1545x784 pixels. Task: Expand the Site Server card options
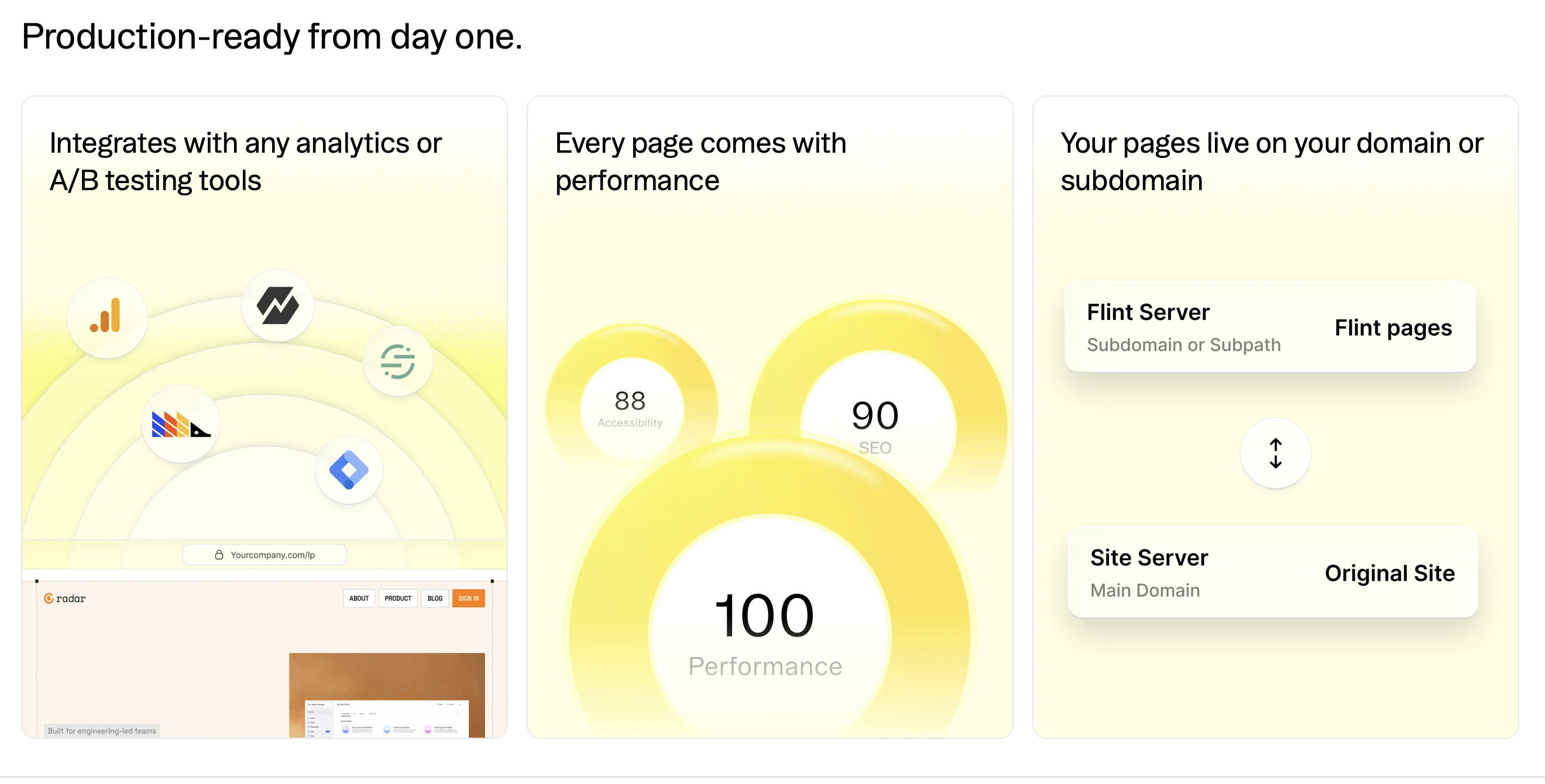click(x=1149, y=557)
